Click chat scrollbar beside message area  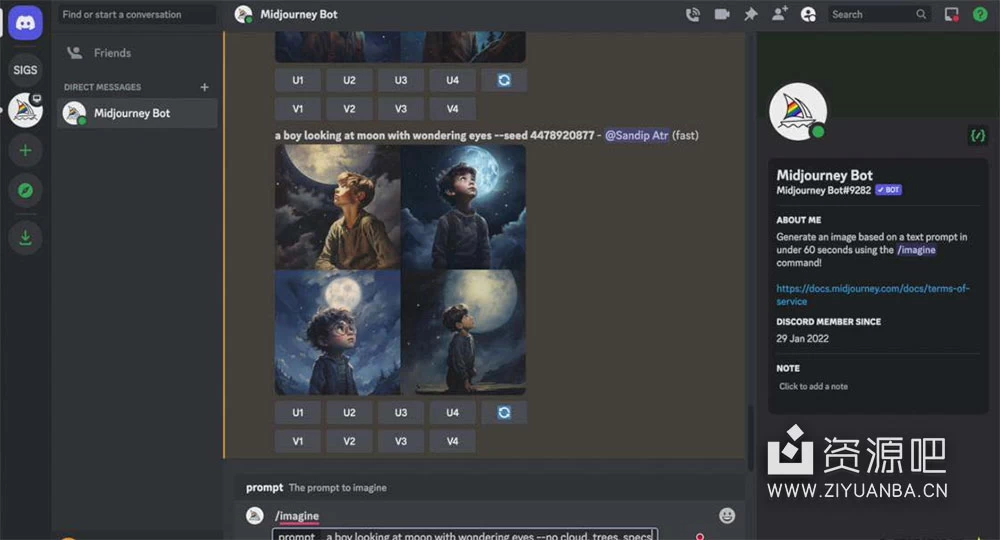coord(750,437)
